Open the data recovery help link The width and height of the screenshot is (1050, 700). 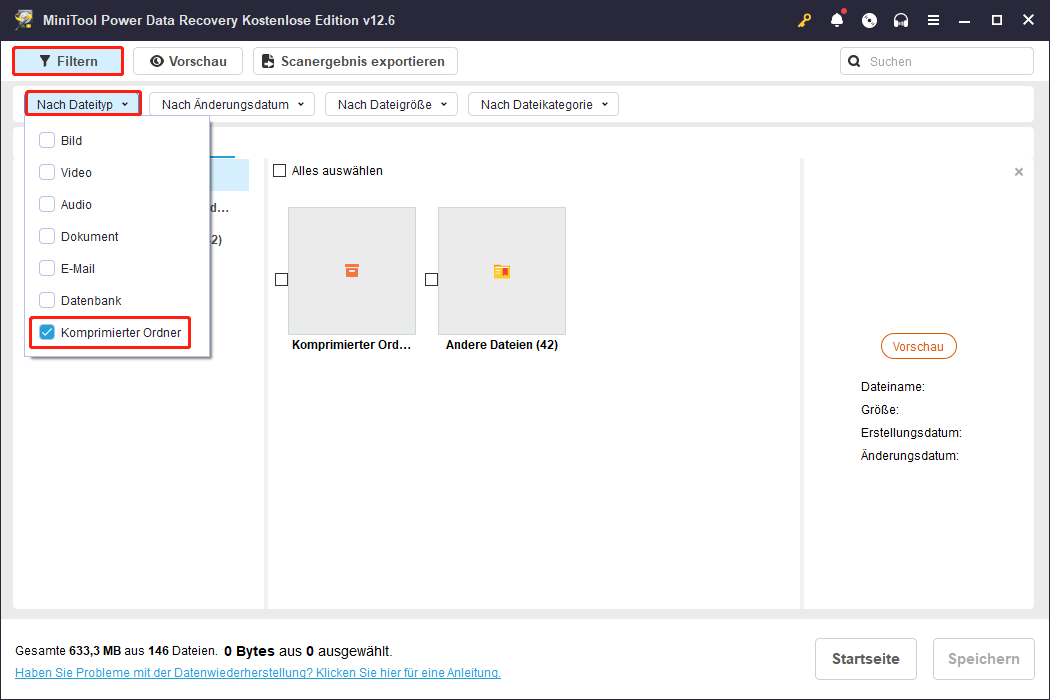click(258, 673)
